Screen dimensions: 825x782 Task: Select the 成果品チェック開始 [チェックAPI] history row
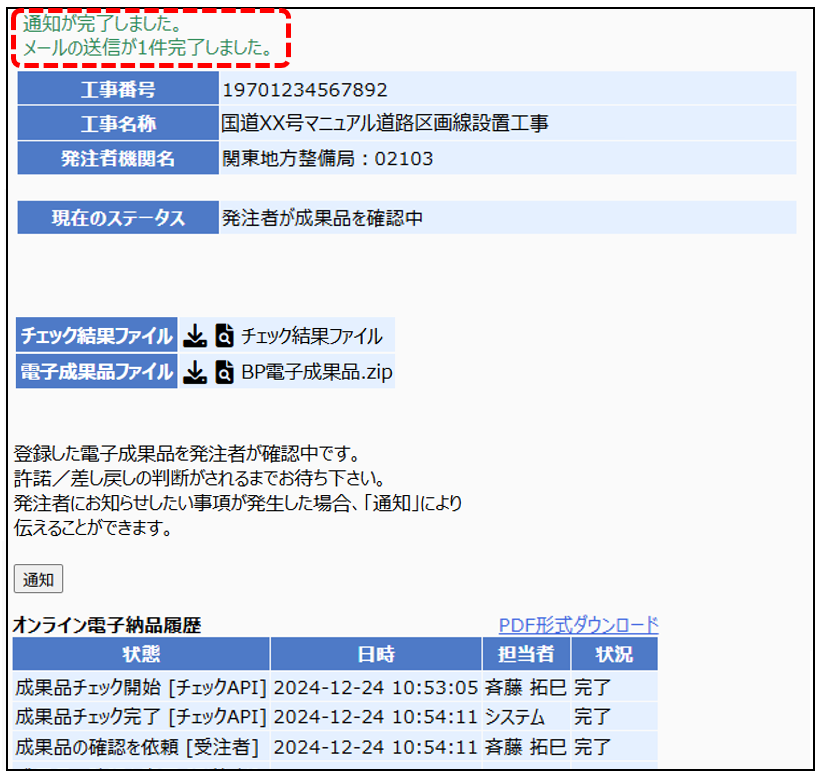tap(141, 687)
